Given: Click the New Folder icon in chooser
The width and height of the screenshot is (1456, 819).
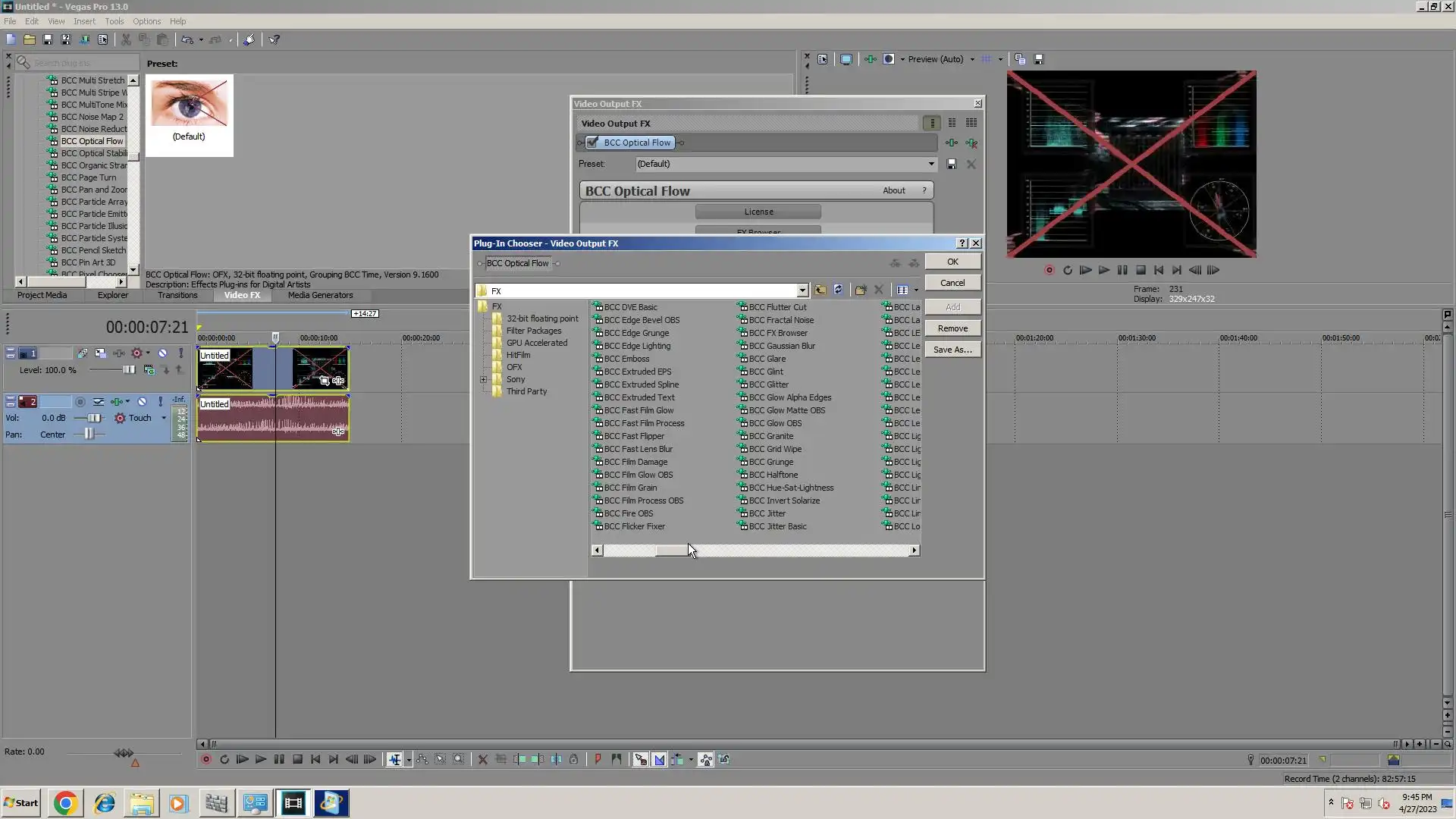Looking at the screenshot, I should coord(860,290).
